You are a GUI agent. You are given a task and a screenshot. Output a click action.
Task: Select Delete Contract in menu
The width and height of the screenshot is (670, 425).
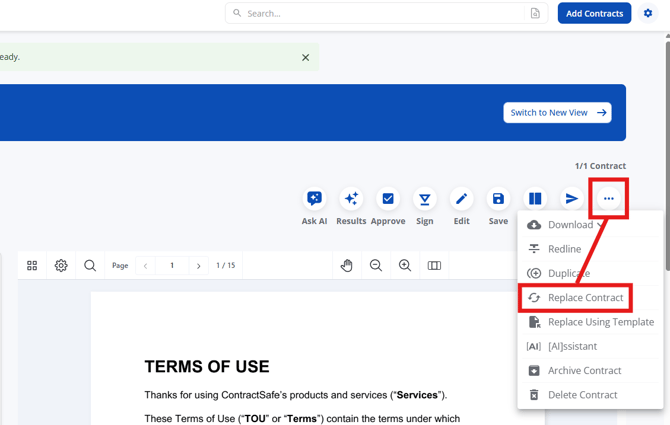tap(582, 395)
